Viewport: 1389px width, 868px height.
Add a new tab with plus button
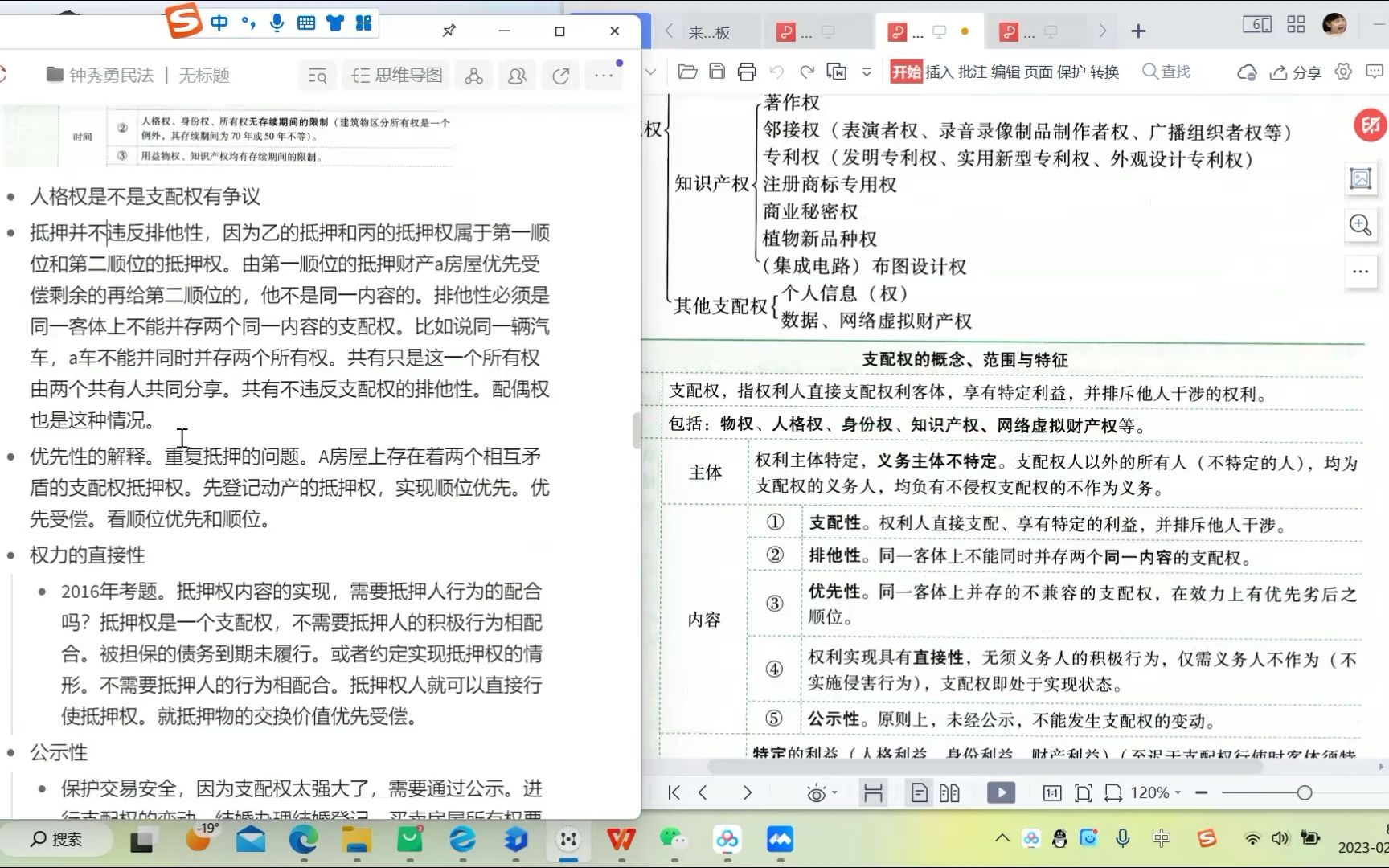tap(1138, 31)
